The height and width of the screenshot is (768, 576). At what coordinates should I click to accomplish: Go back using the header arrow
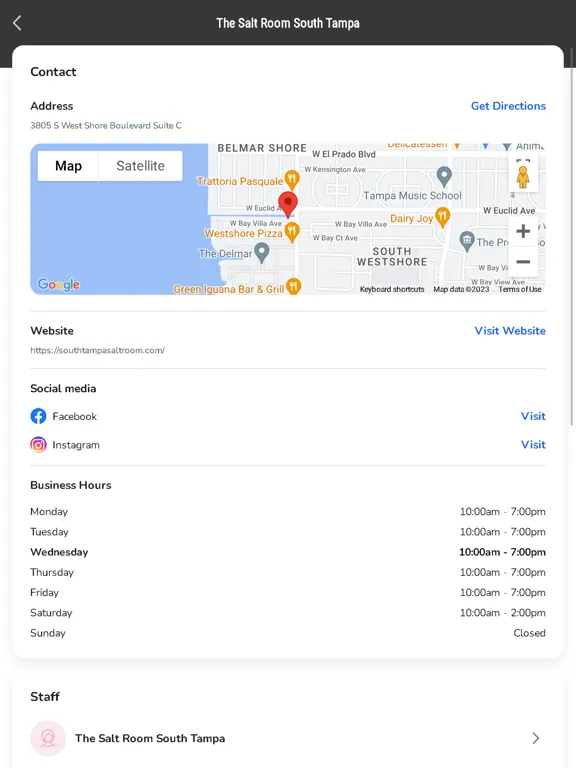pos(17,23)
